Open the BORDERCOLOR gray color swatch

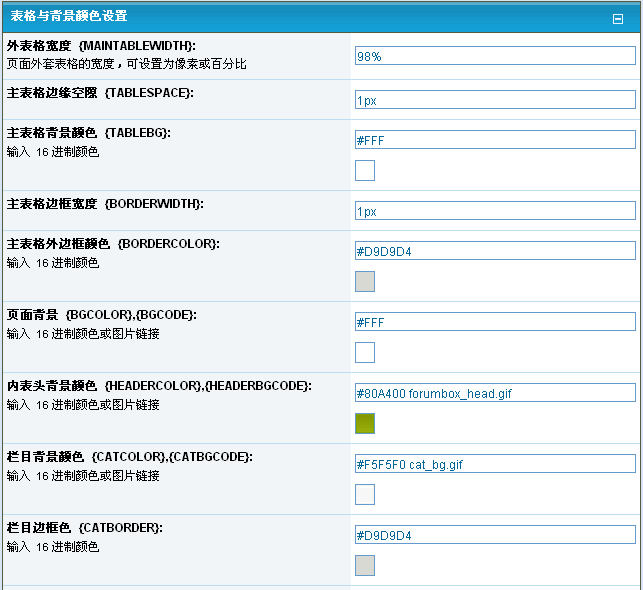click(x=365, y=282)
